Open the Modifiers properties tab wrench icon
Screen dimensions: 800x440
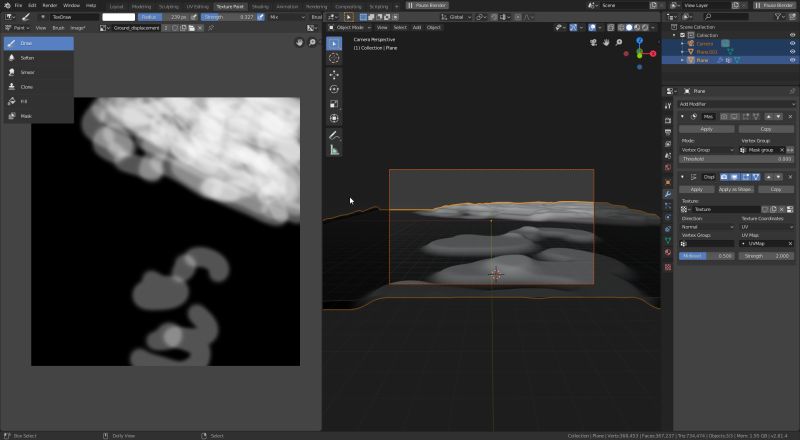(668, 194)
